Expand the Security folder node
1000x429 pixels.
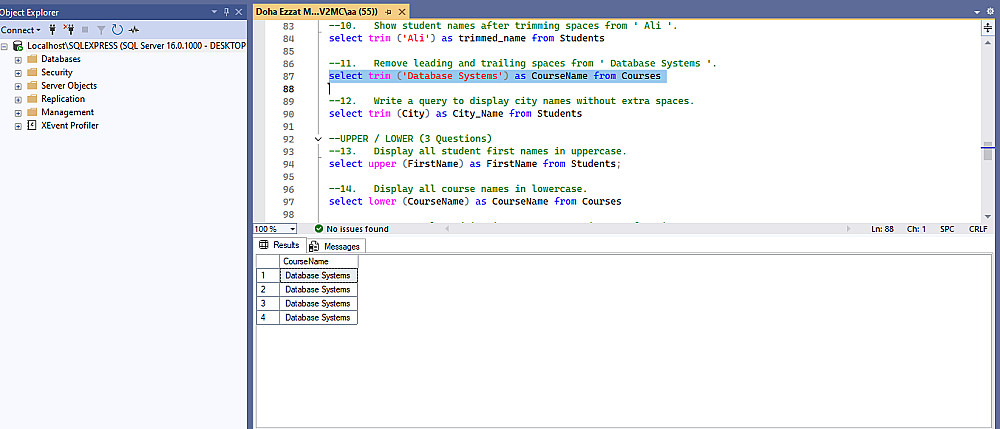click(x=18, y=72)
